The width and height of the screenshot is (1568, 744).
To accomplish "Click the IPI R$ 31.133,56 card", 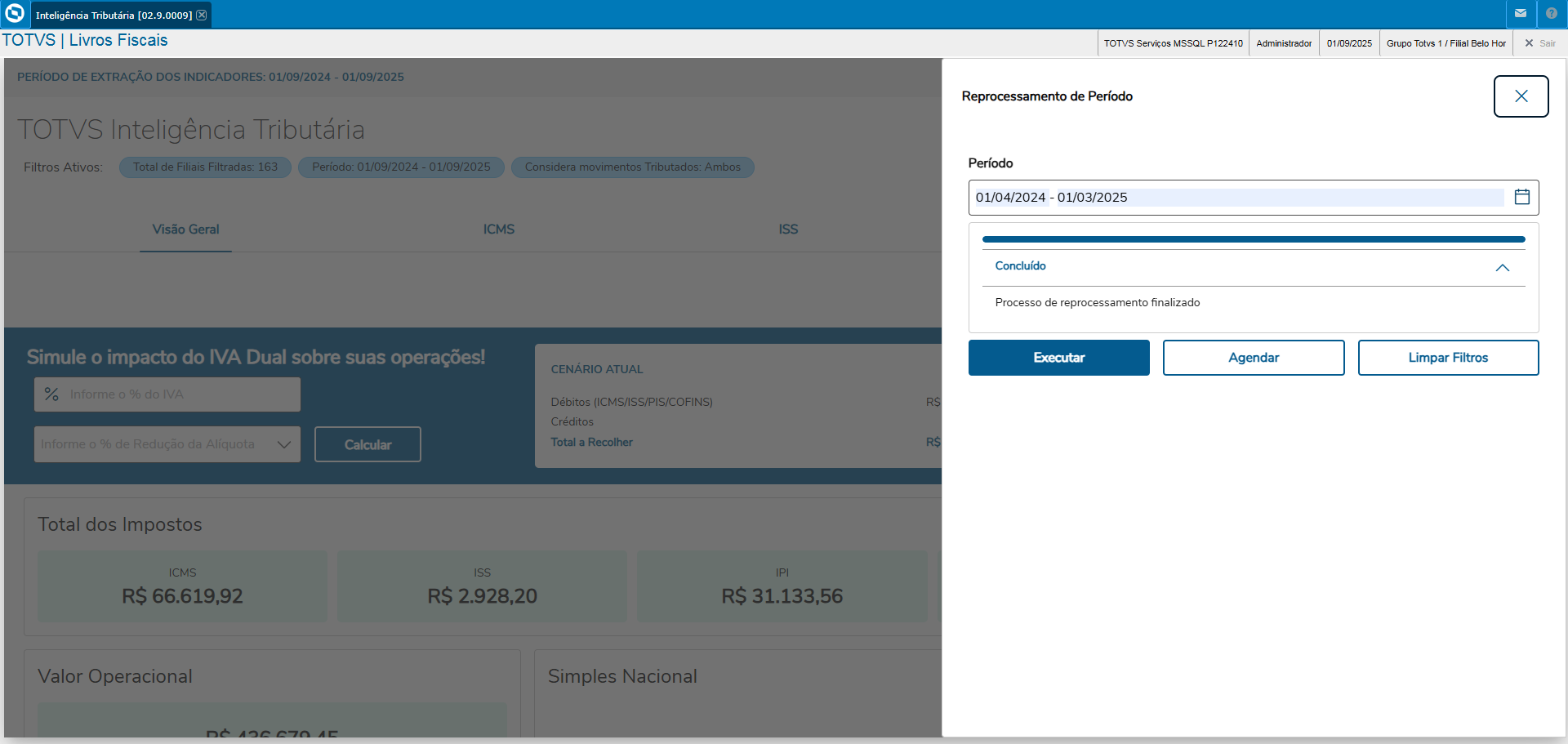I will tap(782, 586).
